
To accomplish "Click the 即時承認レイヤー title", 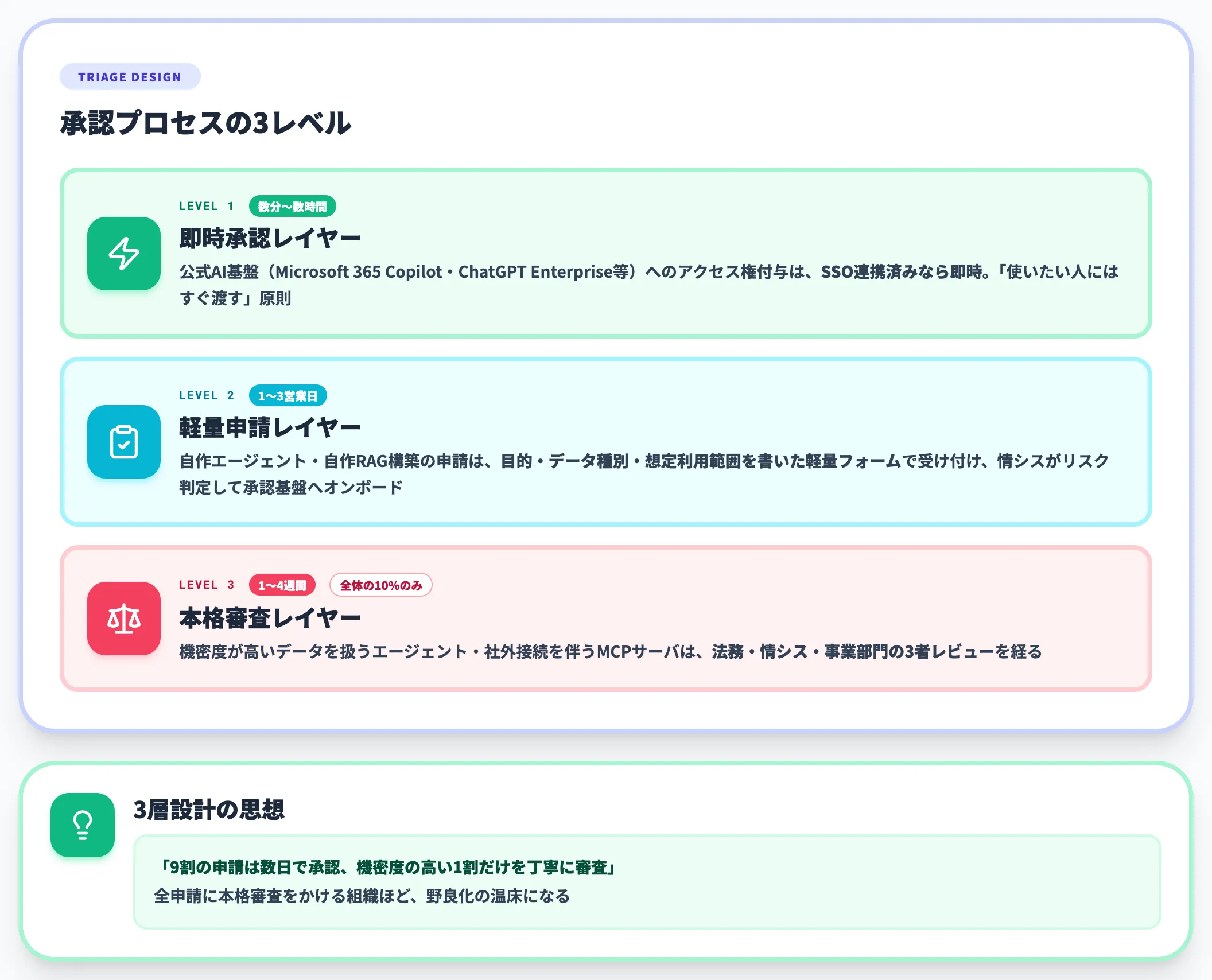I will click(x=270, y=238).
